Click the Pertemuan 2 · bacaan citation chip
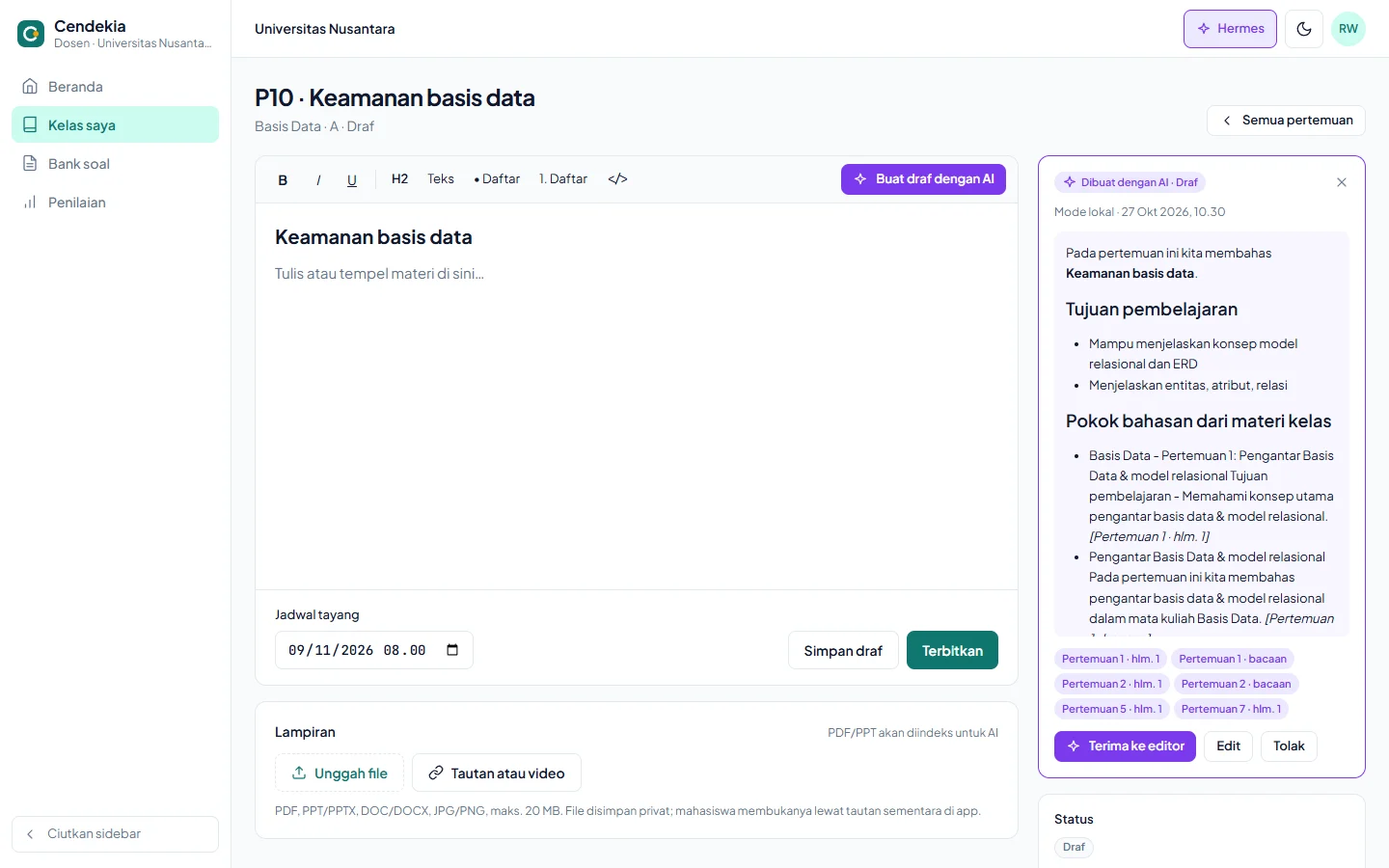This screenshot has height=868, width=1389. point(1237,684)
